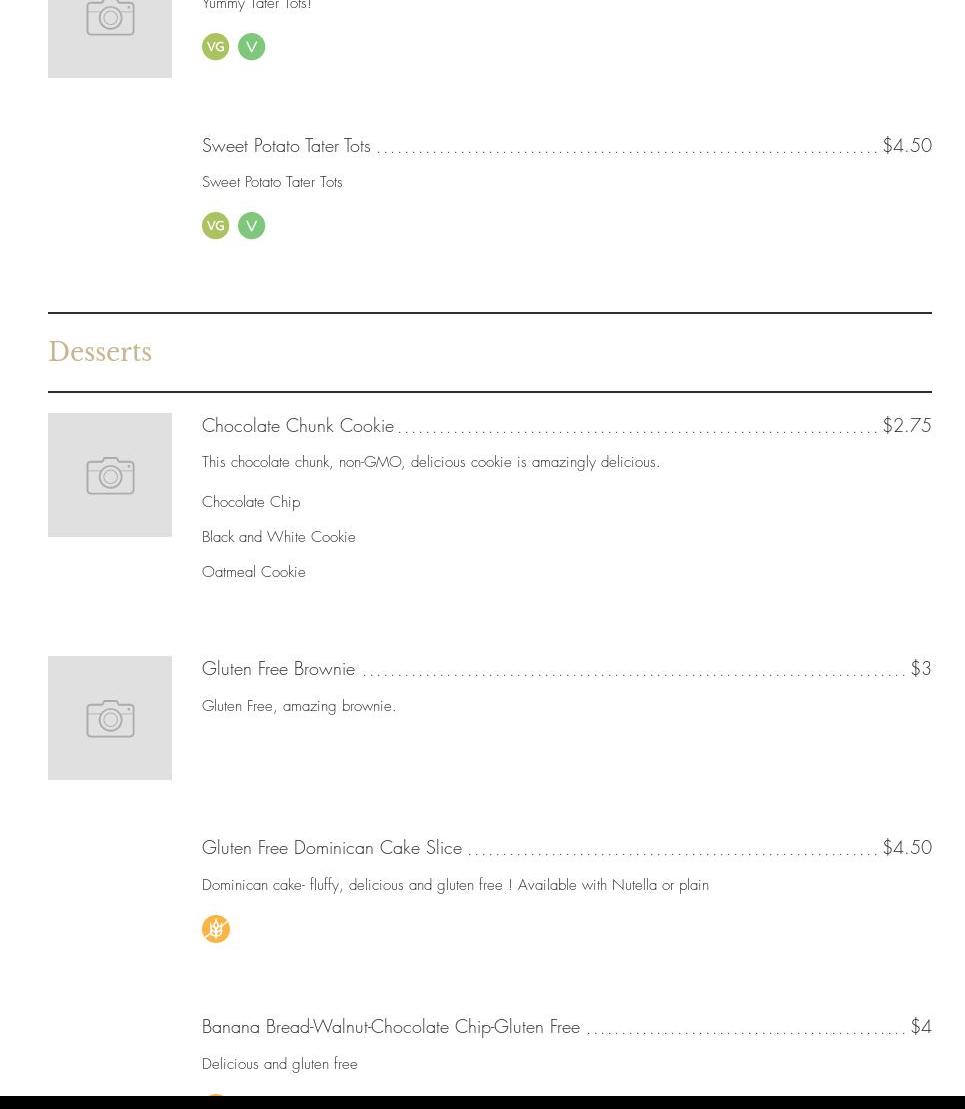Click VG badge under Sweet Potato Tater Tots
This screenshot has width=965, height=1109.
[x=216, y=226]
